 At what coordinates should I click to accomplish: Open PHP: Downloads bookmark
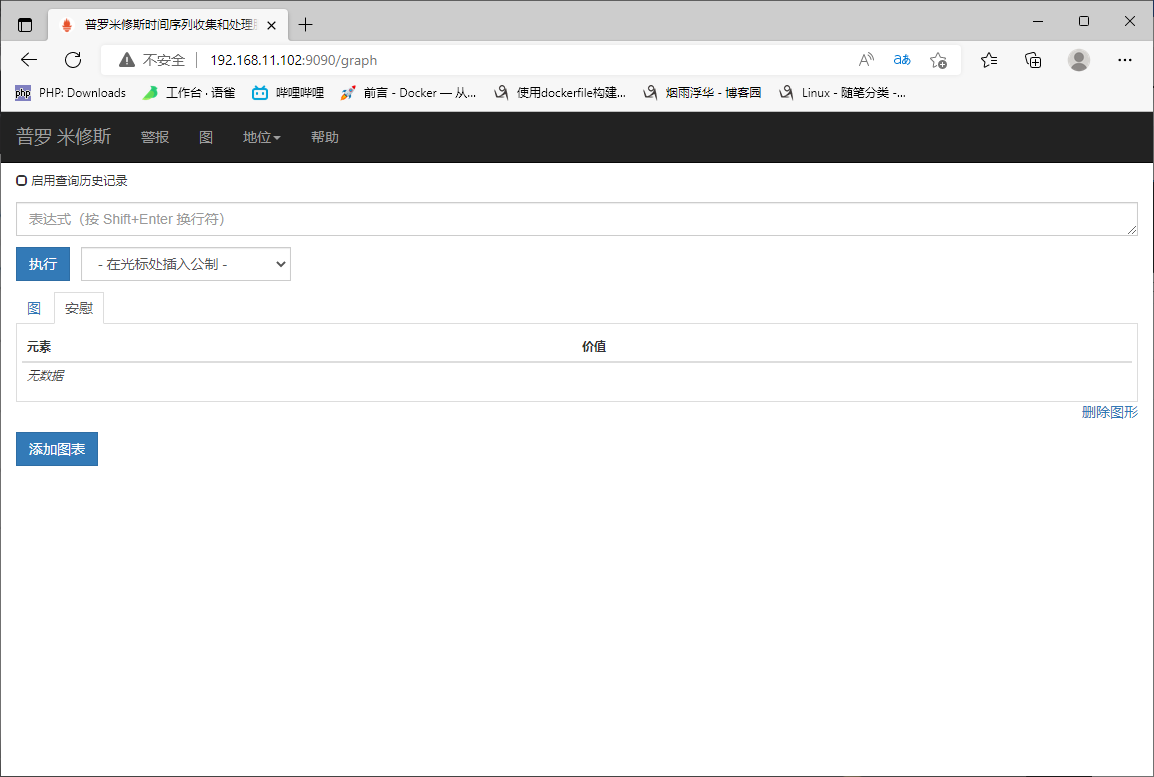pos(71,93)
